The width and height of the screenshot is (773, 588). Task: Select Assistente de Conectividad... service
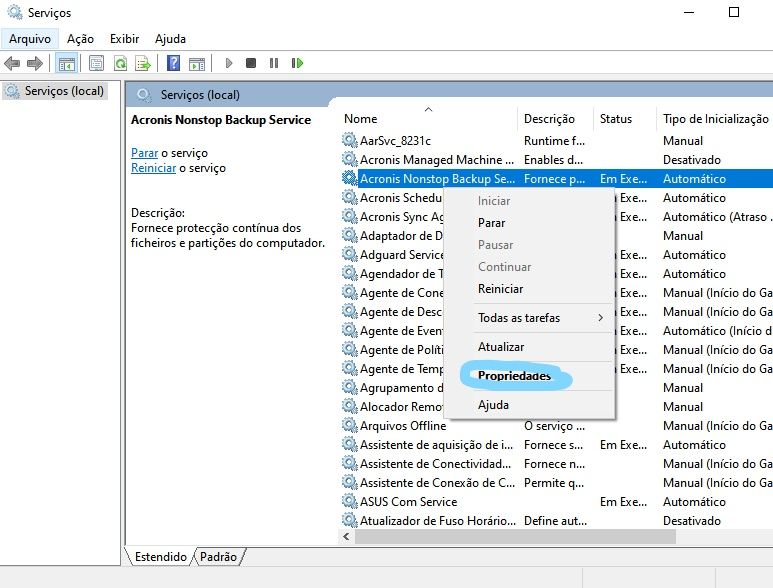[x=556, y=464]
